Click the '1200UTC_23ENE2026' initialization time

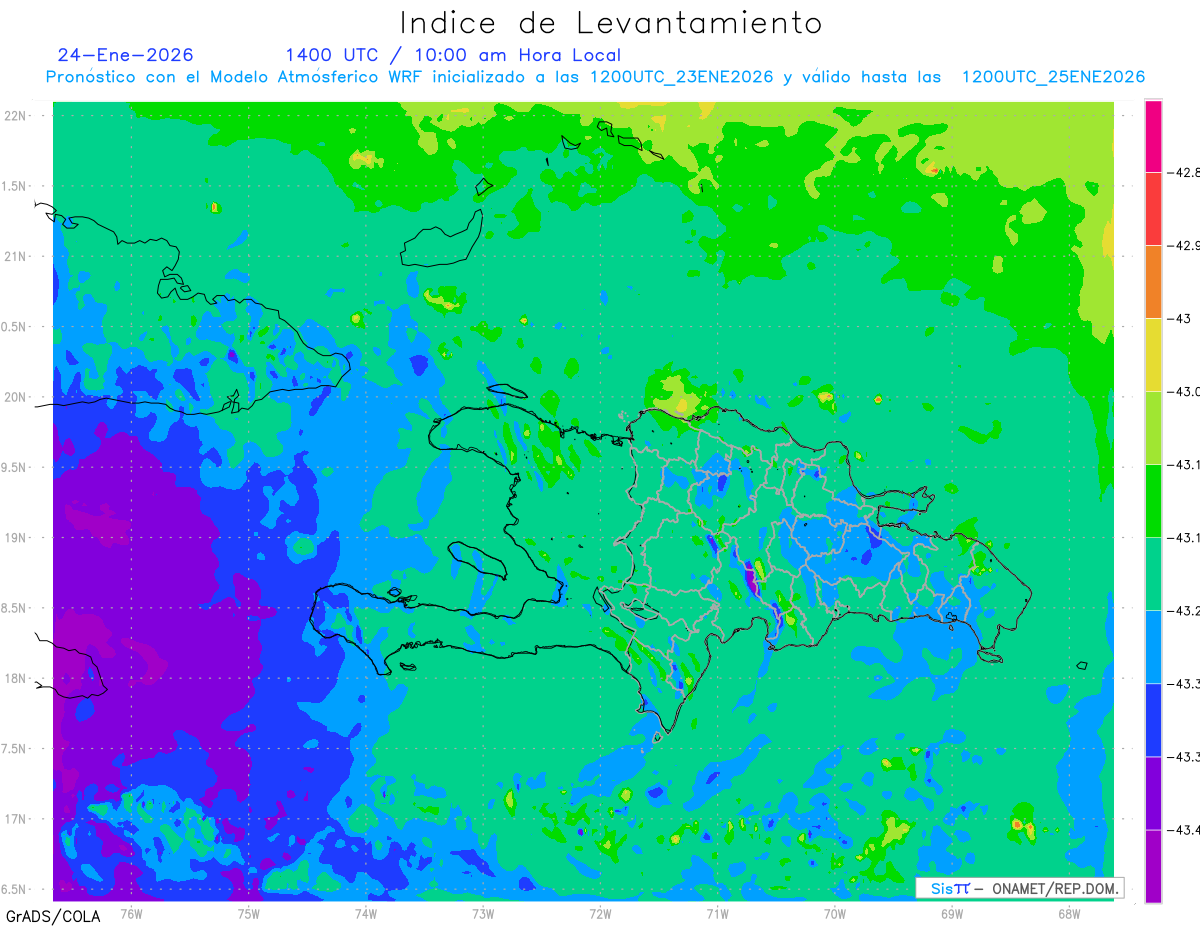pyautogui.click(x=681, y=77)
